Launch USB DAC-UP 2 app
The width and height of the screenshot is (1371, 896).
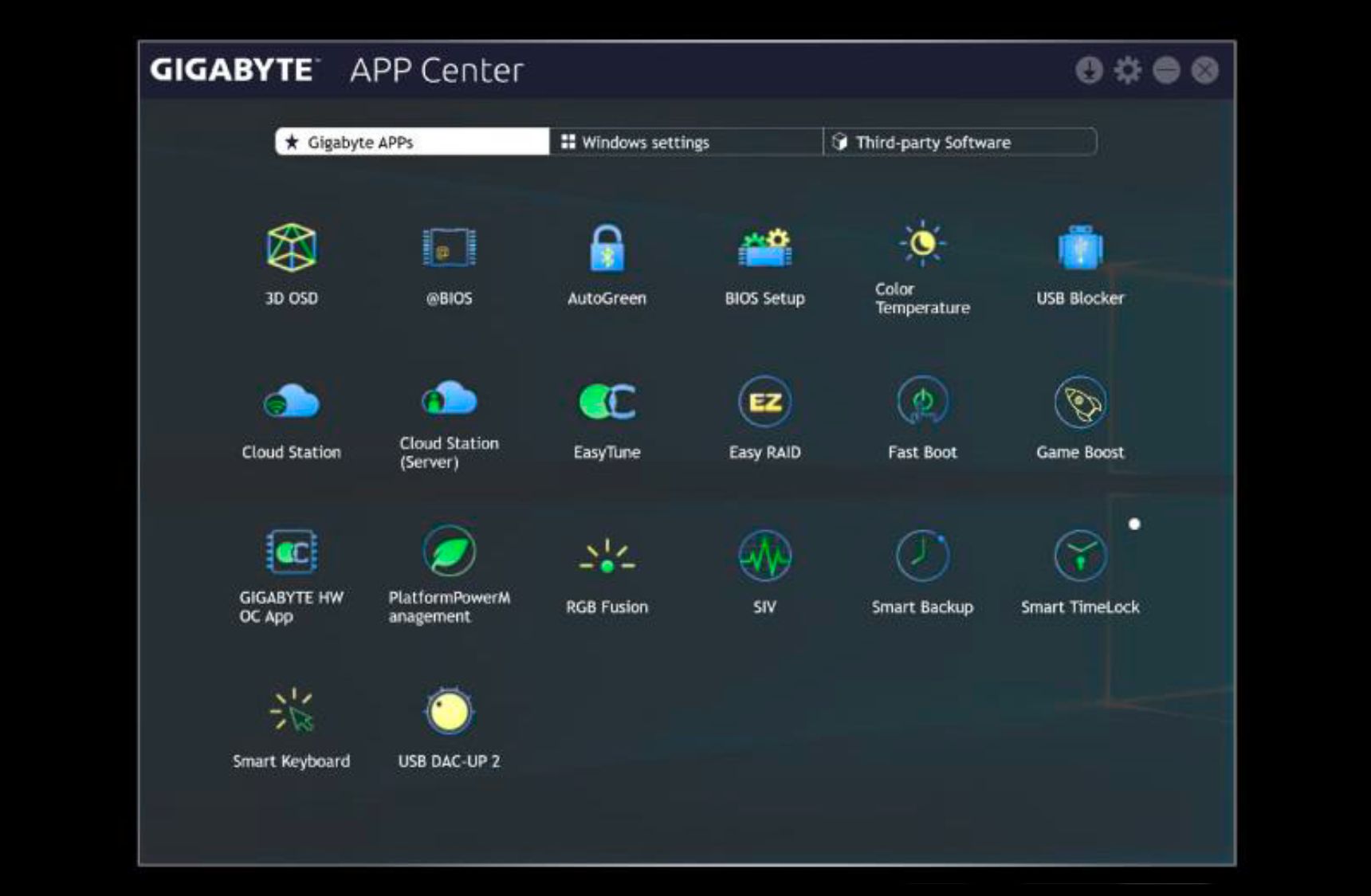coord(449,710)
